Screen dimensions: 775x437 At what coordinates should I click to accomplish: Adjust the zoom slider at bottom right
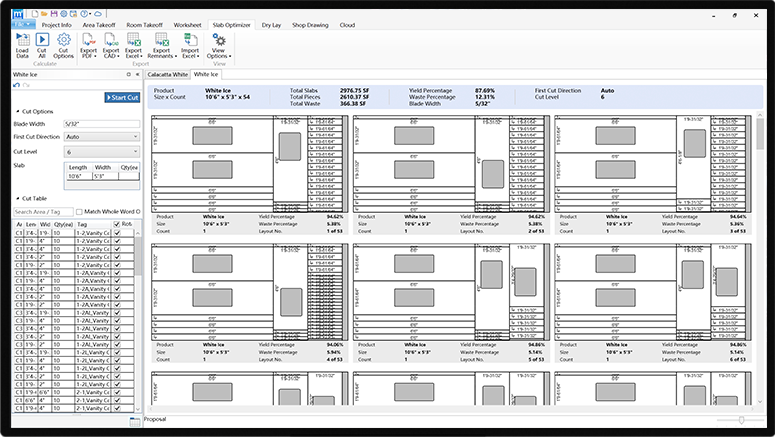coord(742,421)
